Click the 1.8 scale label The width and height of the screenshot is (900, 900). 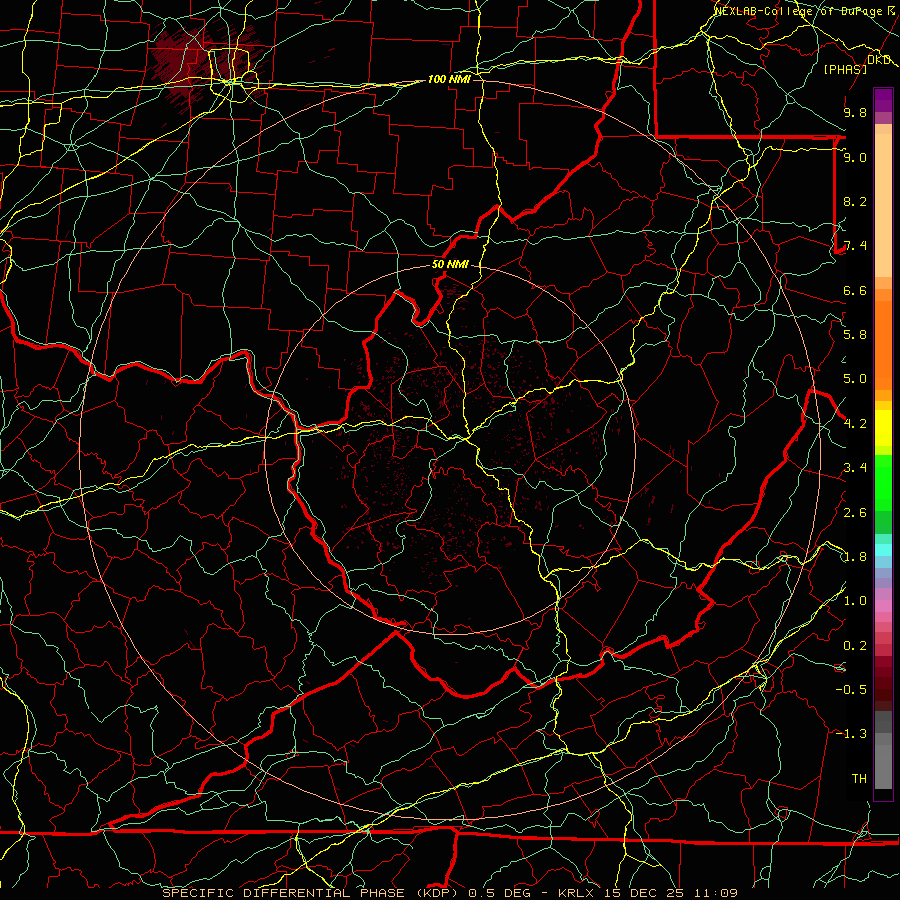click(855, 557)
